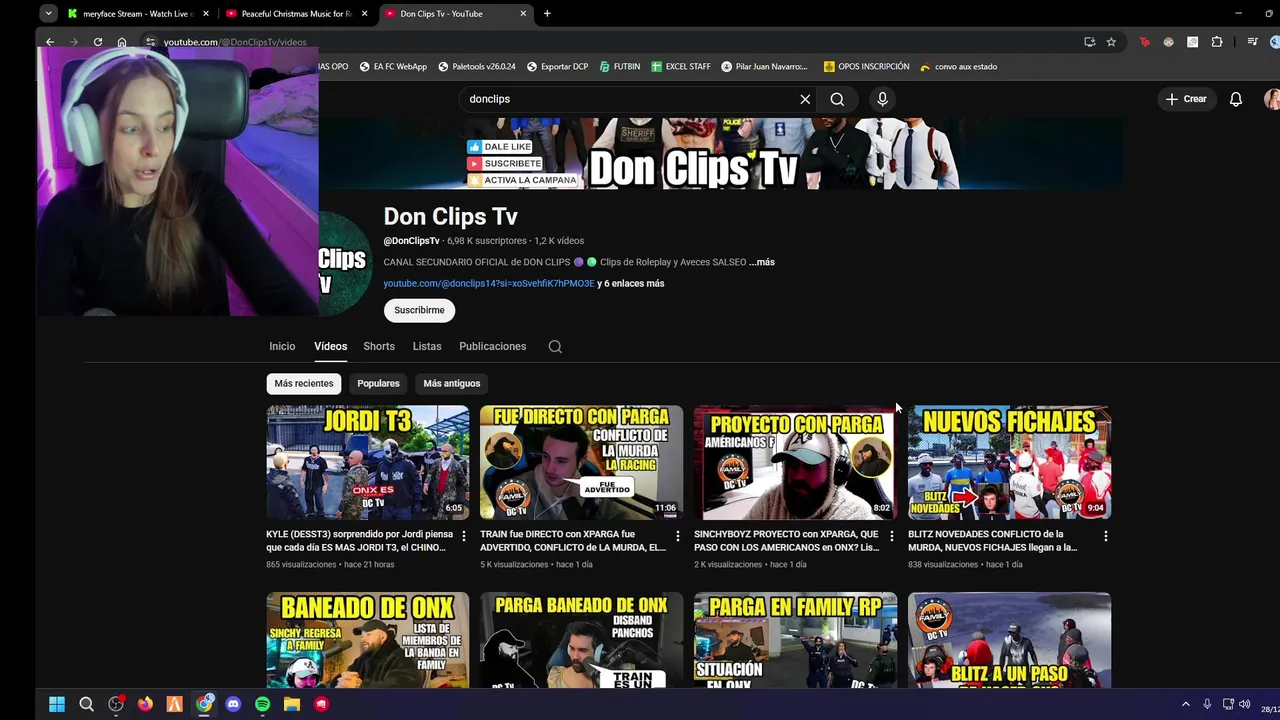Click the Suscribirme button

419,310
